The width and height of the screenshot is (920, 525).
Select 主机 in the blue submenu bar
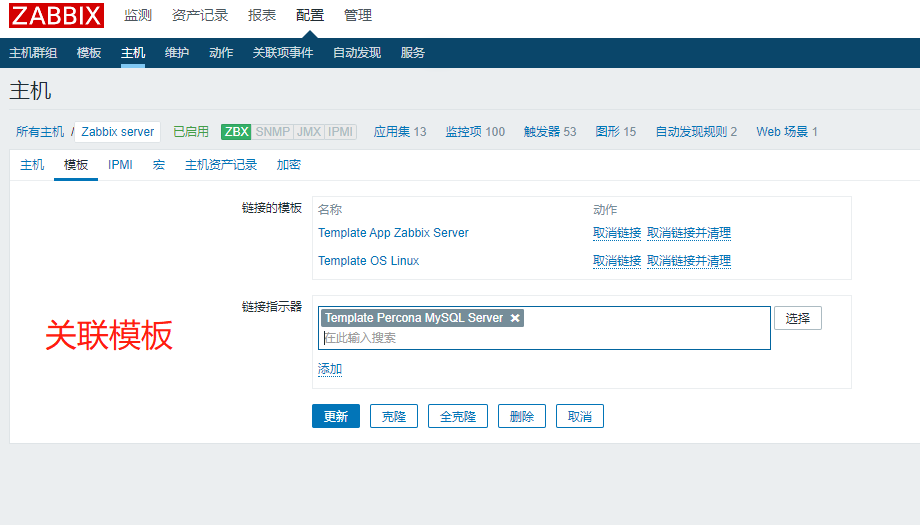(x=133, y=53)
